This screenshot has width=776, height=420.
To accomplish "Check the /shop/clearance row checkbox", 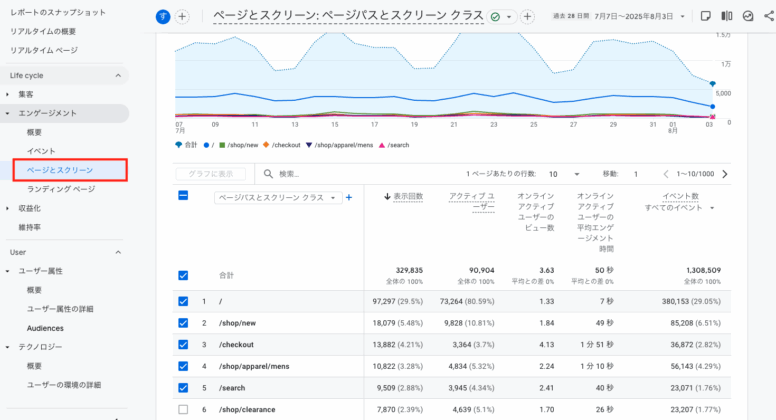I will tap(182, 410).
